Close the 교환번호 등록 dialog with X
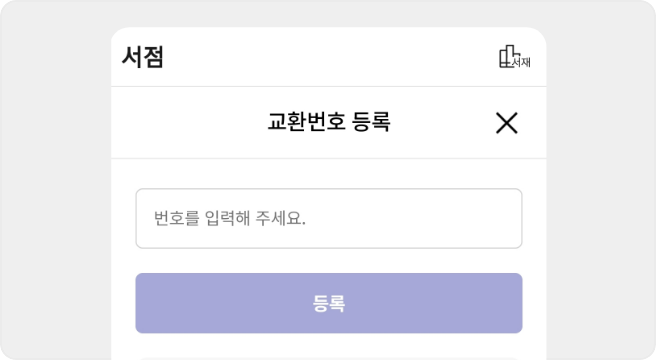The image size is (656, 360). 507,123
